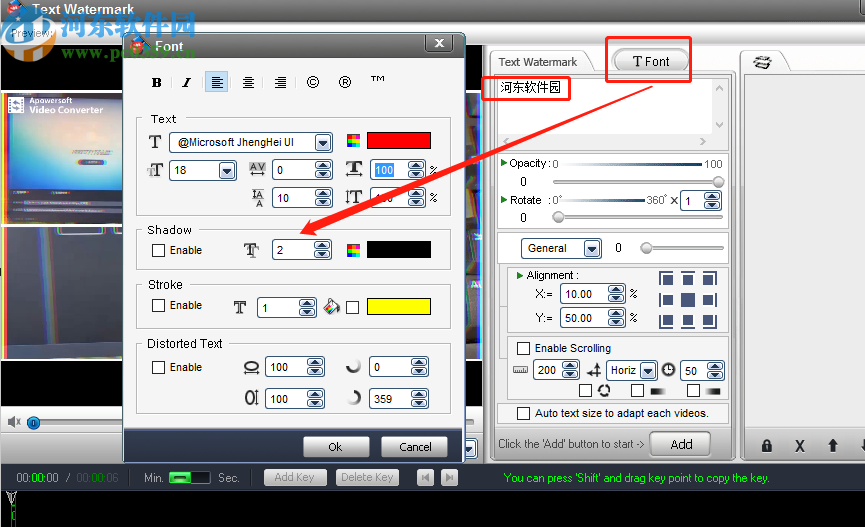Click the Add Key button
This screenshot has height=527, width=865.
295,477
